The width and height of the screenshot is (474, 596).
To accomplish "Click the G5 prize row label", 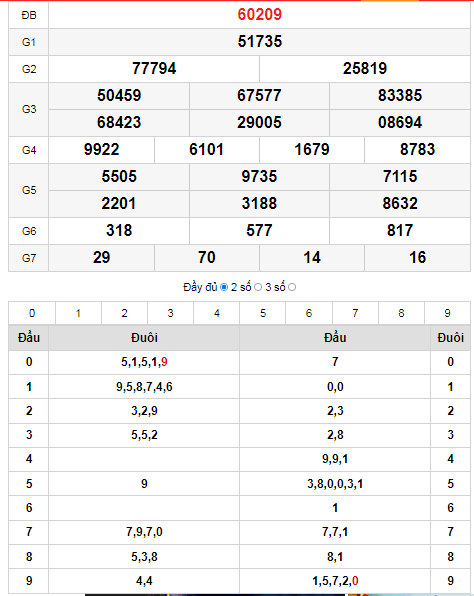I will [29, 190].
